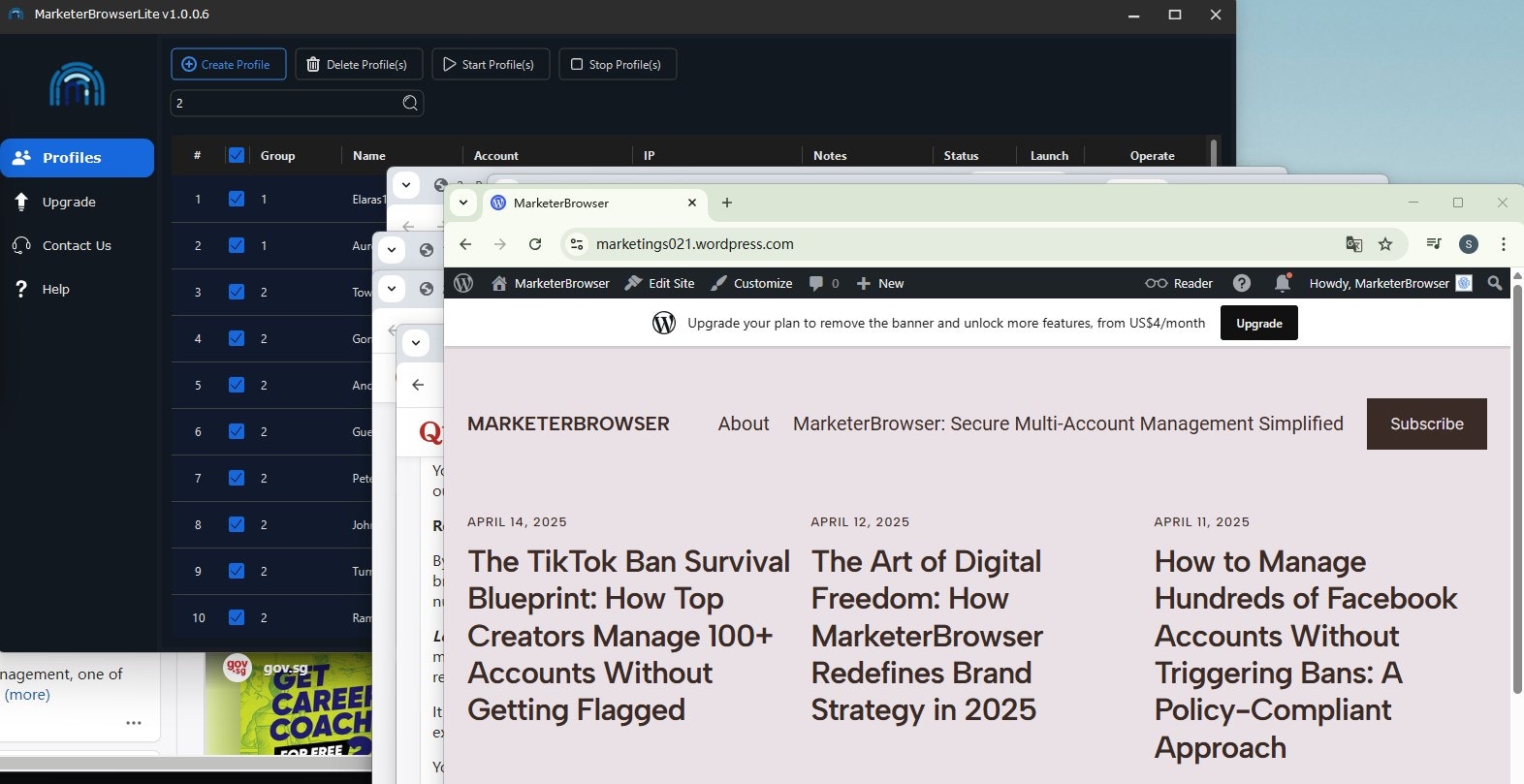Click the (more) link in bottom-left panel
Image resolution: width=1524 pixels, height=784 pixels.
point(27,695)
